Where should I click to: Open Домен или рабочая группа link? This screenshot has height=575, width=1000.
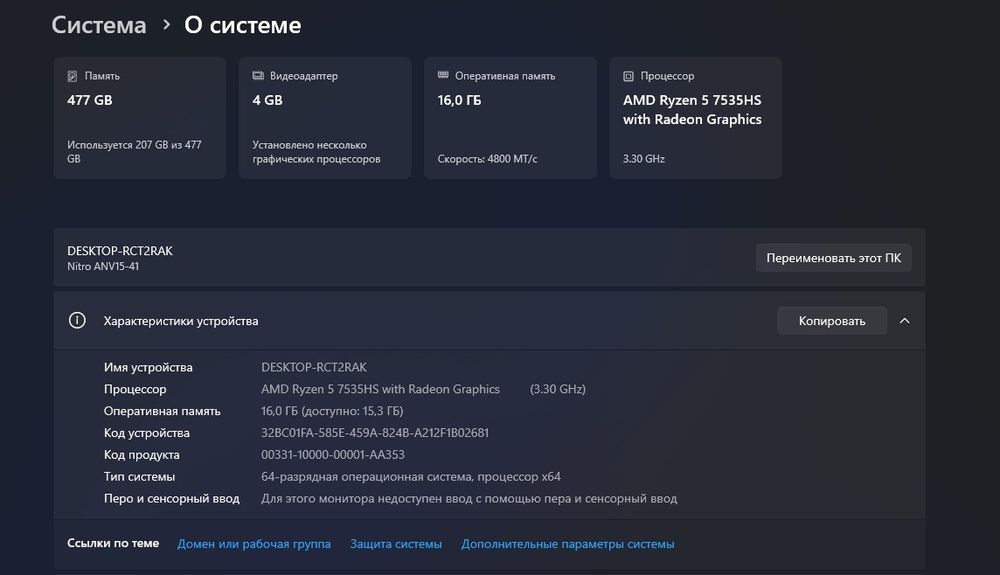(x=254, y=544)
